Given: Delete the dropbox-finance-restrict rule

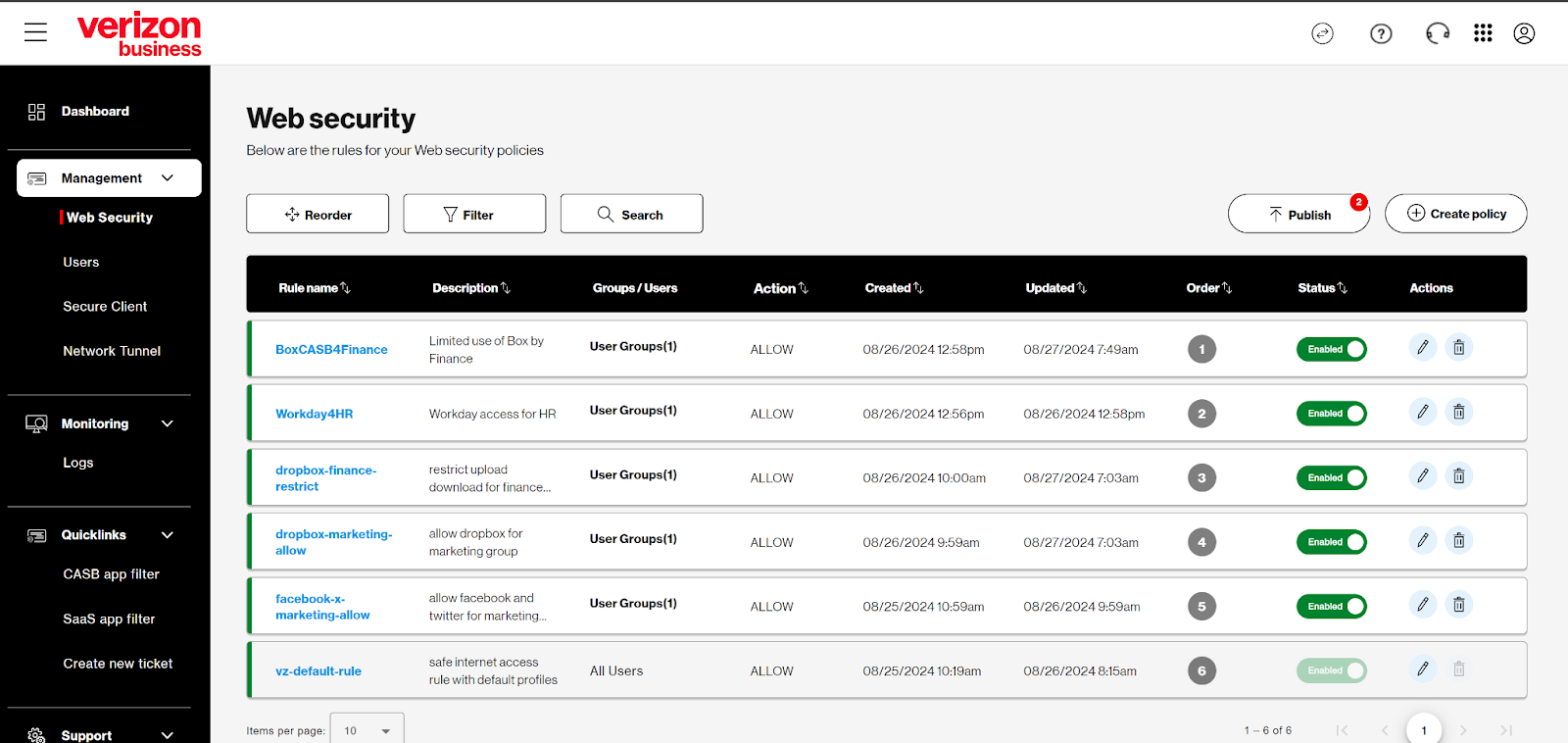Looking at the screenshot, I should 1459,475.
